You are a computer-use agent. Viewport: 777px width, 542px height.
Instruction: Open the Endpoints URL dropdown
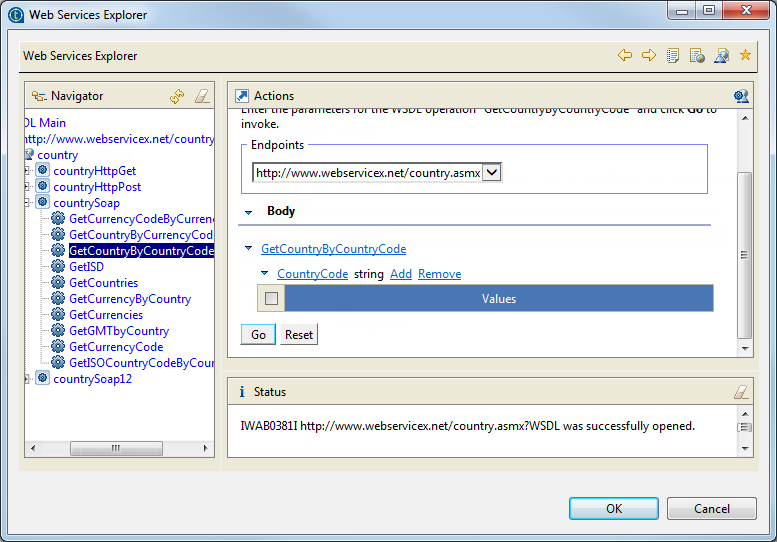pyautogui.click(x=491, y=173)
